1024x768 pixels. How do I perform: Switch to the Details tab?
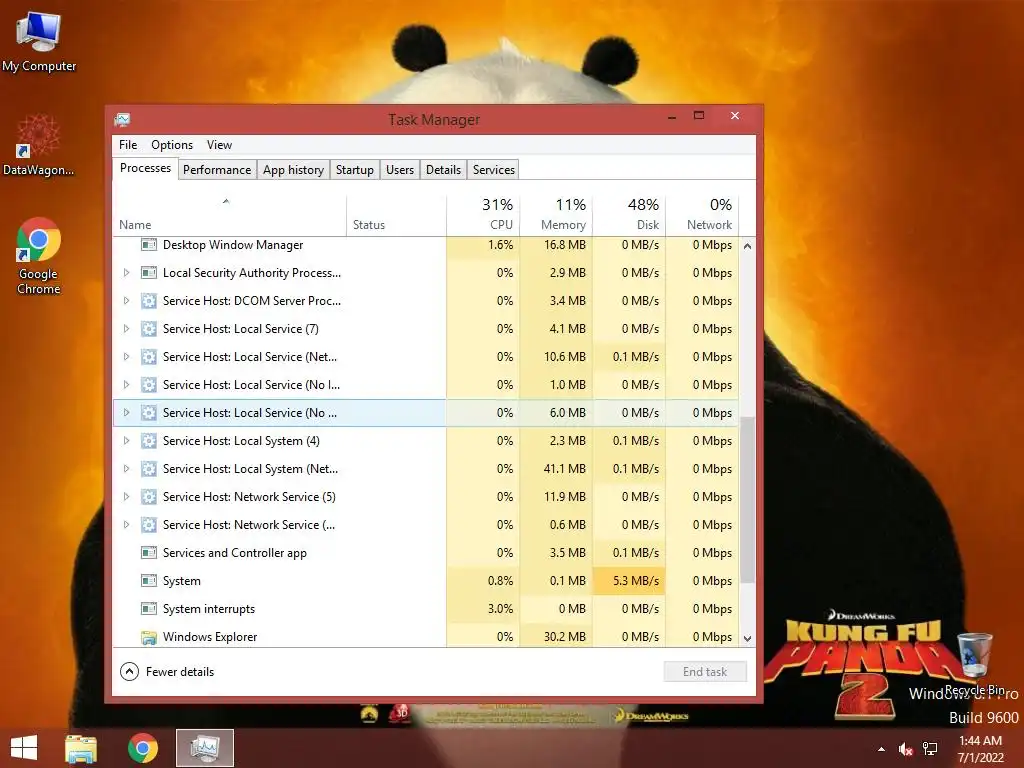click(443, 170)
